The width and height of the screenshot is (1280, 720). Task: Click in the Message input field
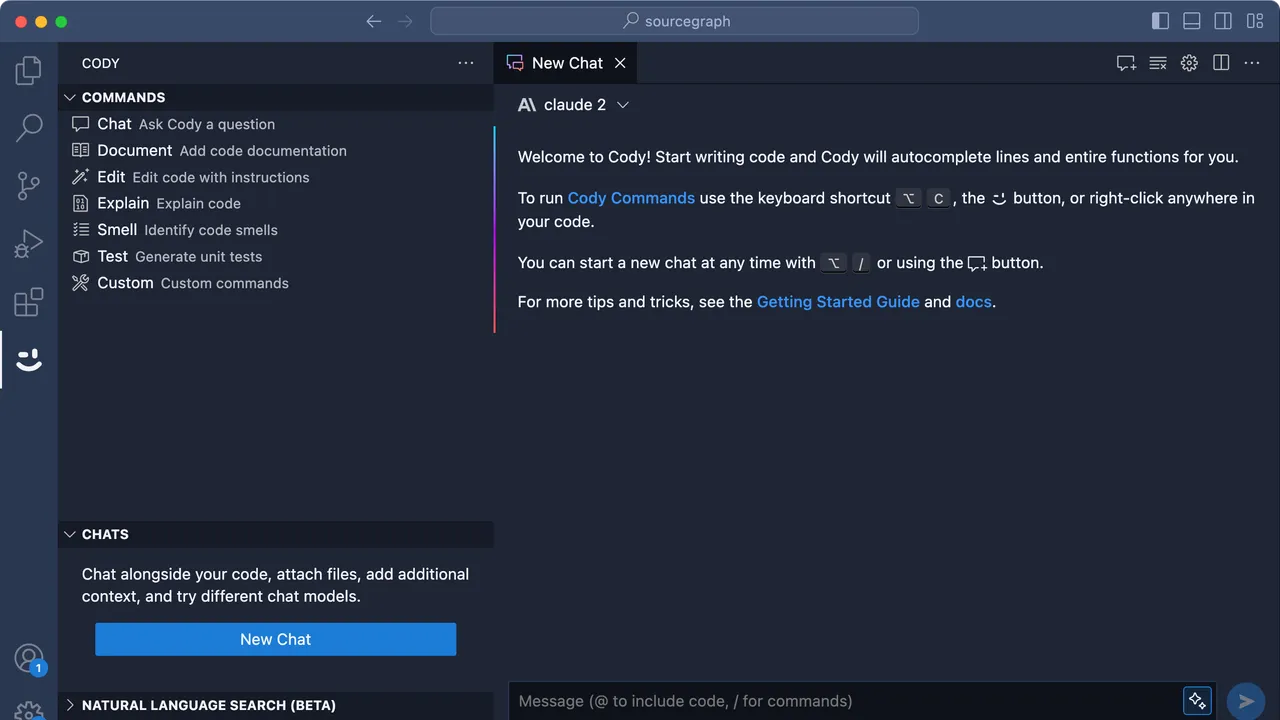pos(845,701)
